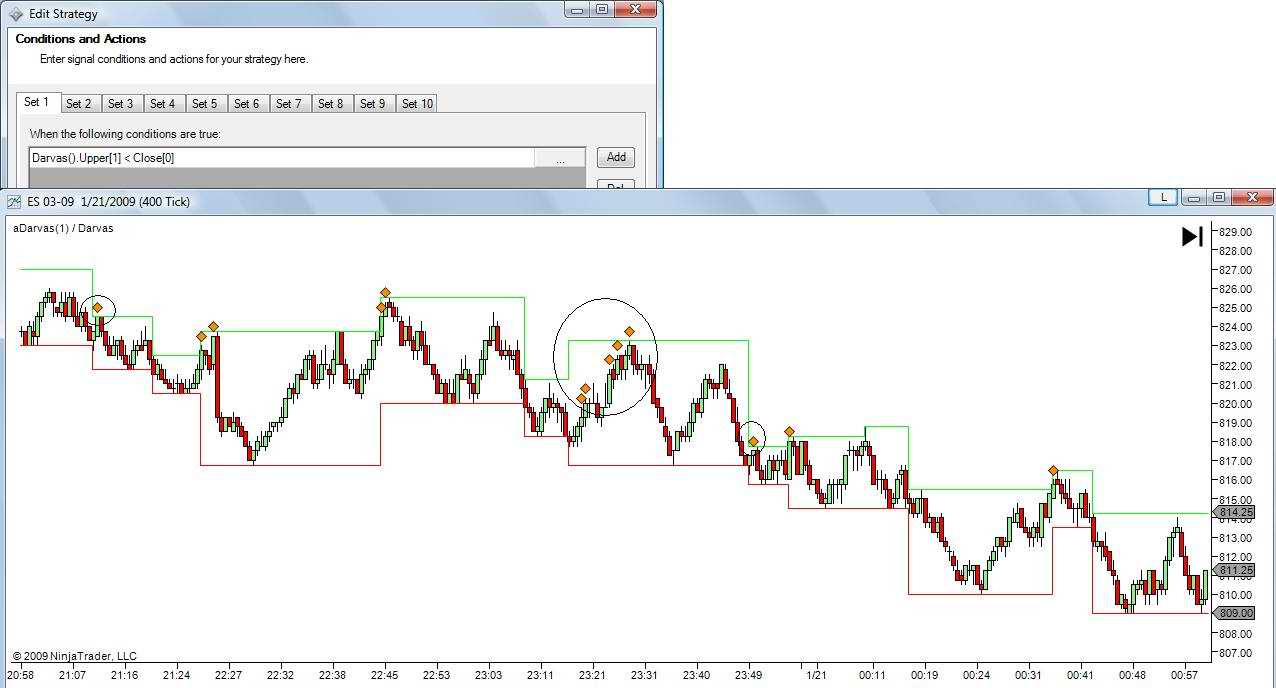Select the circled diamond marker at 23:49
The image size is (1276, 688).
coord(754,441)
